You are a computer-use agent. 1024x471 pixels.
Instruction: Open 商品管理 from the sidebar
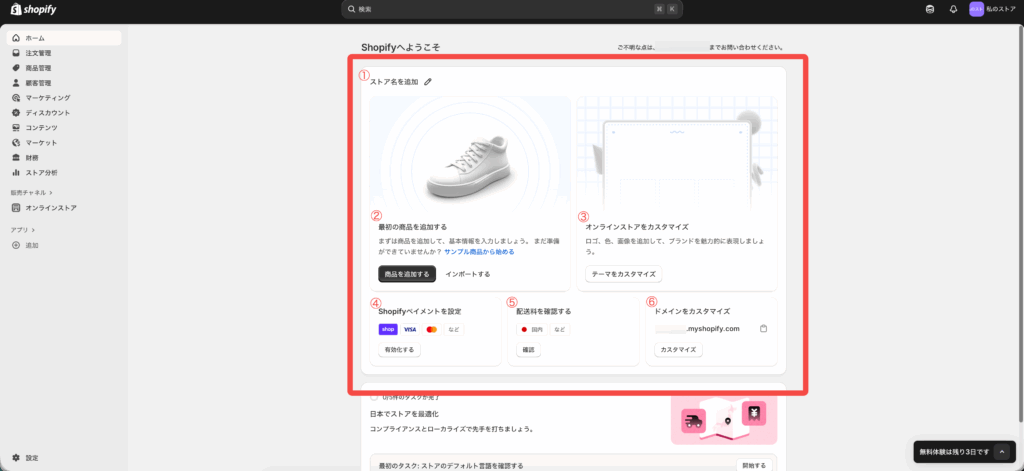[38, 68]
